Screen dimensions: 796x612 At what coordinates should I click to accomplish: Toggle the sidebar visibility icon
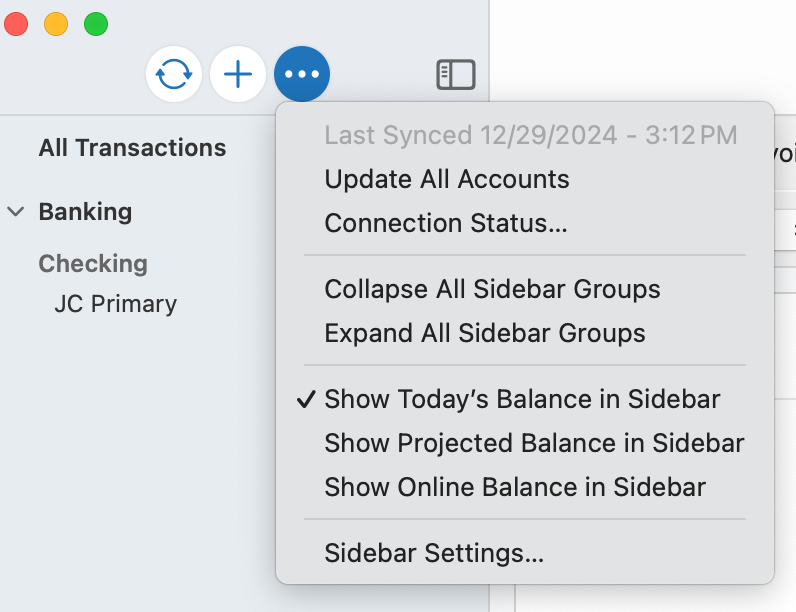(456, 75)
